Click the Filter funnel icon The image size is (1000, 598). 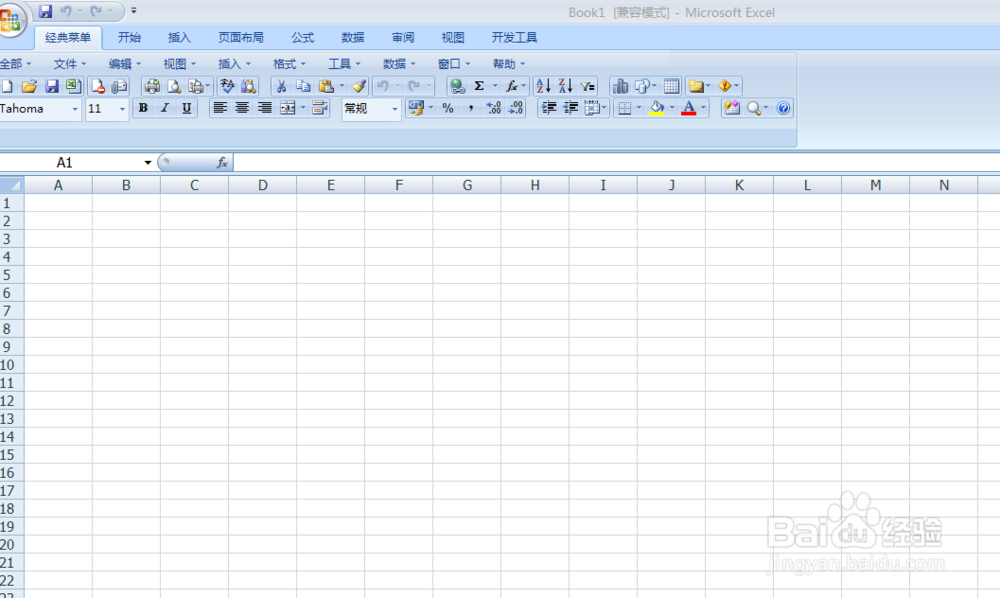588,86
